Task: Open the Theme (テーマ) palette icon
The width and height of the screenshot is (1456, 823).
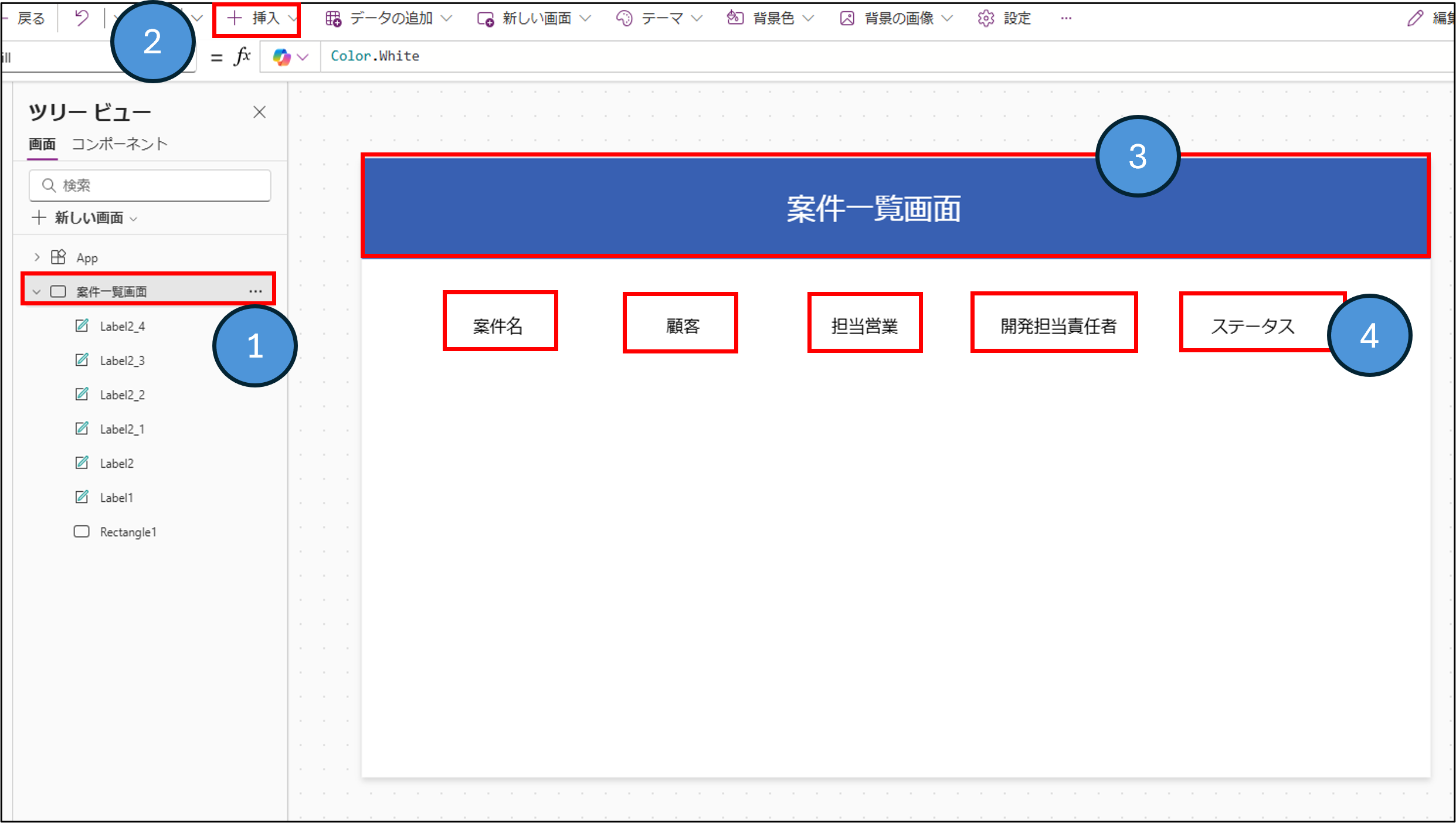Action: (x=624, y=19)
